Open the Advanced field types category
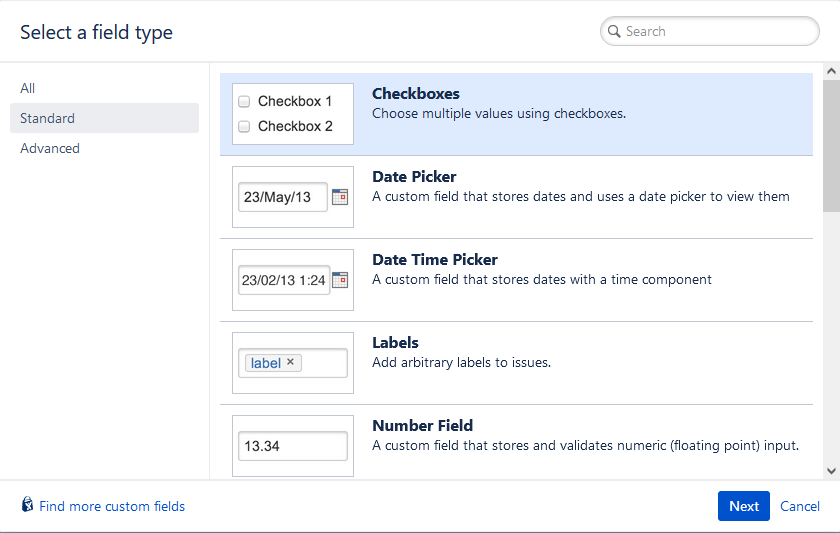The image size is (840, 533). pyautogui.click(x=50, y=148)
